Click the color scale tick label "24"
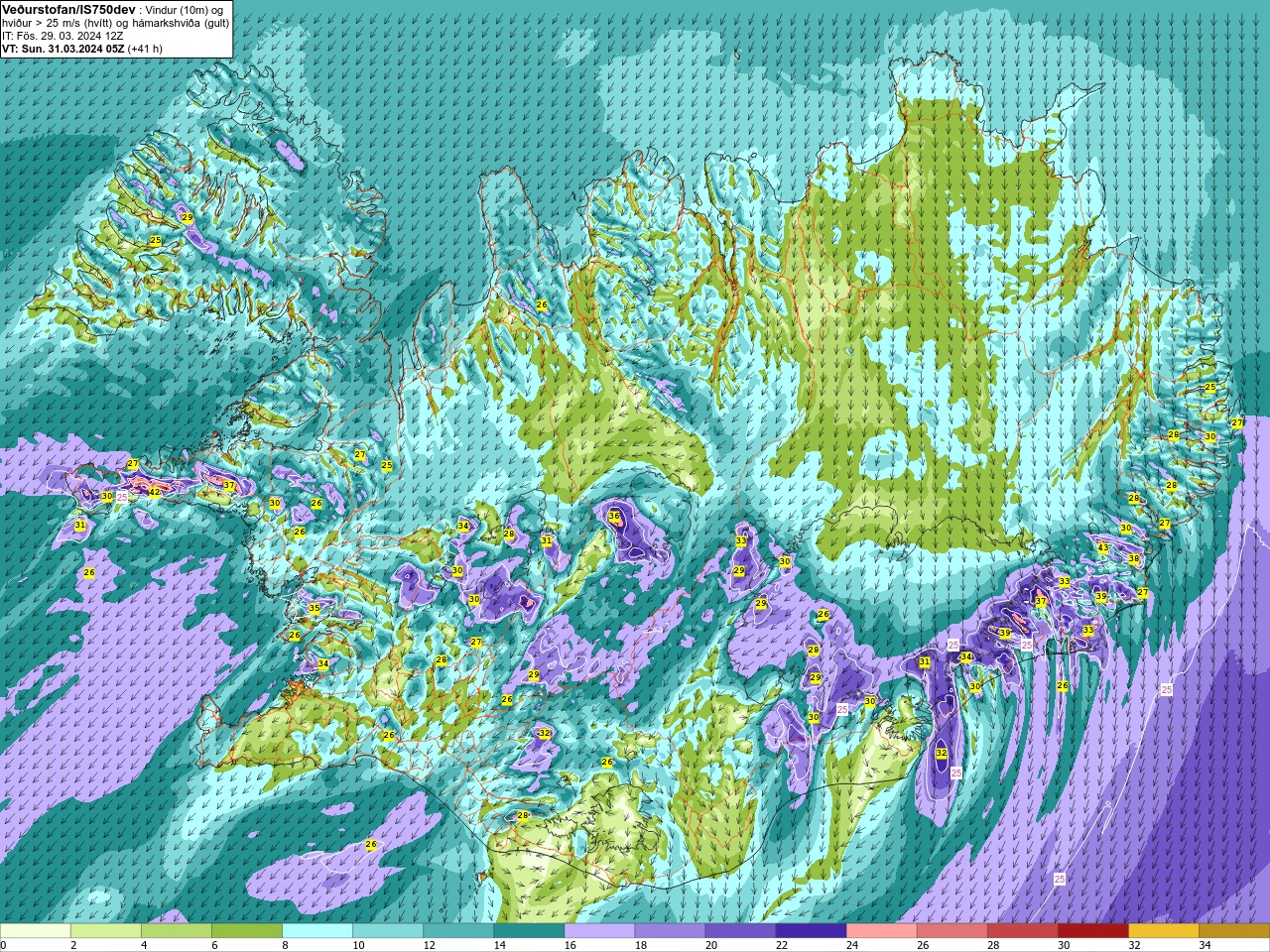 click(x=852, y=945)
